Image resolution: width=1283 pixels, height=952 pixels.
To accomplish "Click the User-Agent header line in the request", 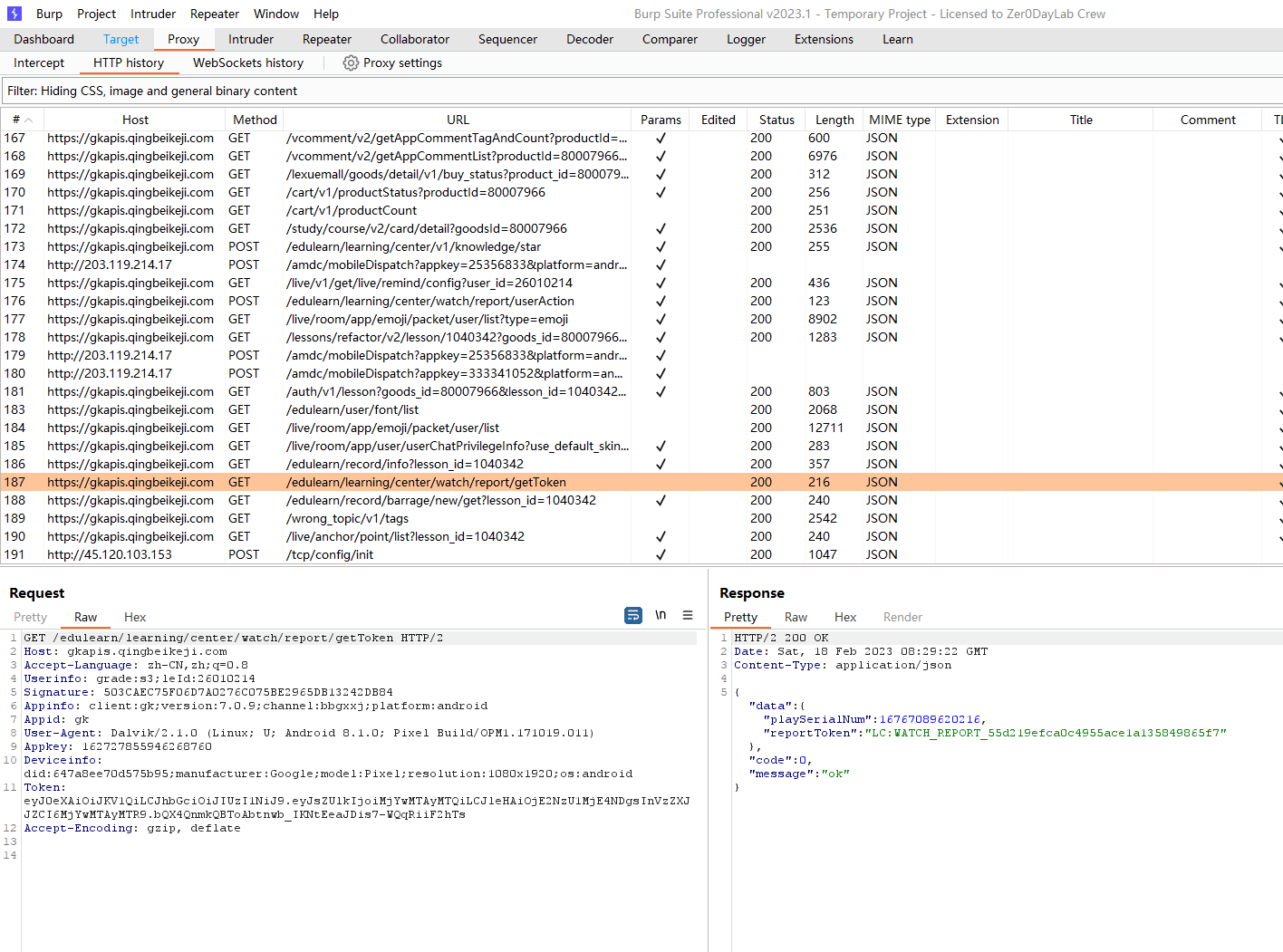I will click(309, 733).
